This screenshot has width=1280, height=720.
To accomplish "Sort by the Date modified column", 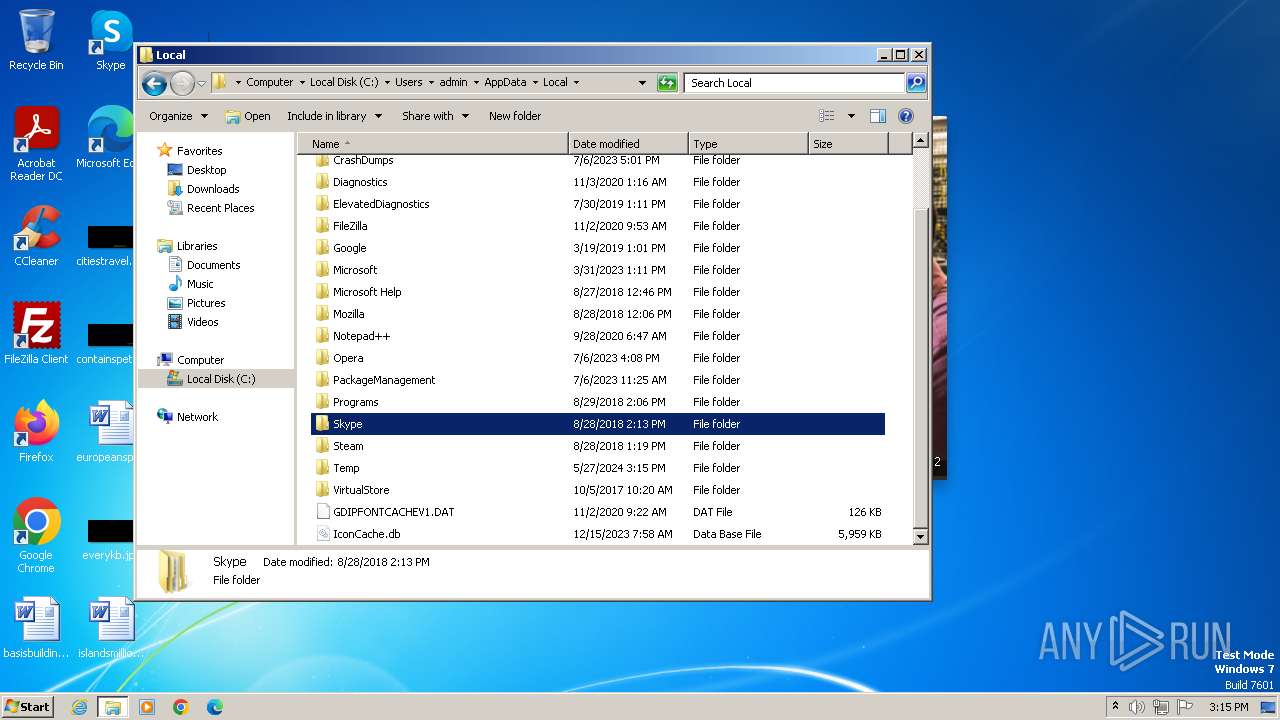I will pos(628,144).
